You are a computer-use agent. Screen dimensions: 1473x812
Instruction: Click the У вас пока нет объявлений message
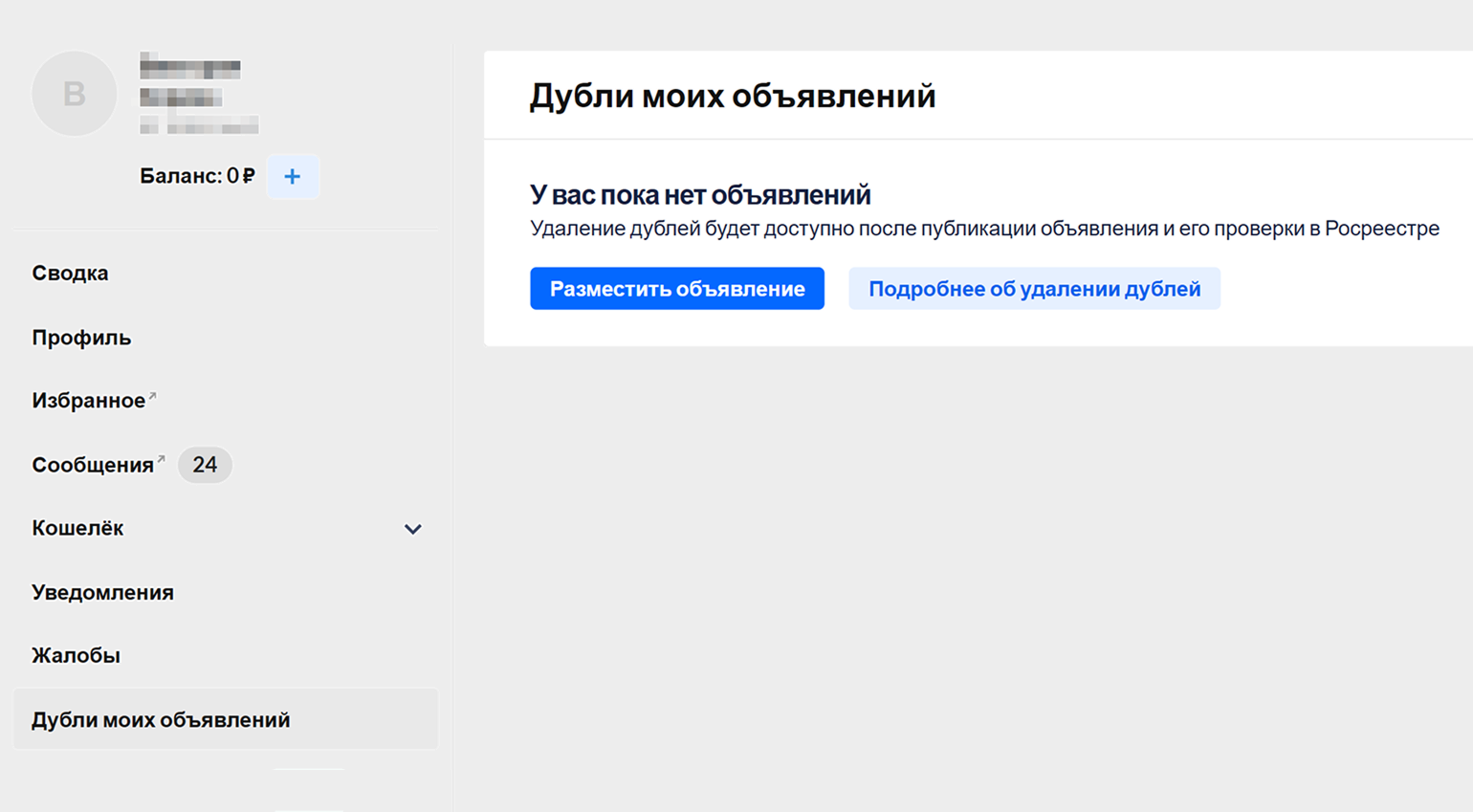(700, 195)
